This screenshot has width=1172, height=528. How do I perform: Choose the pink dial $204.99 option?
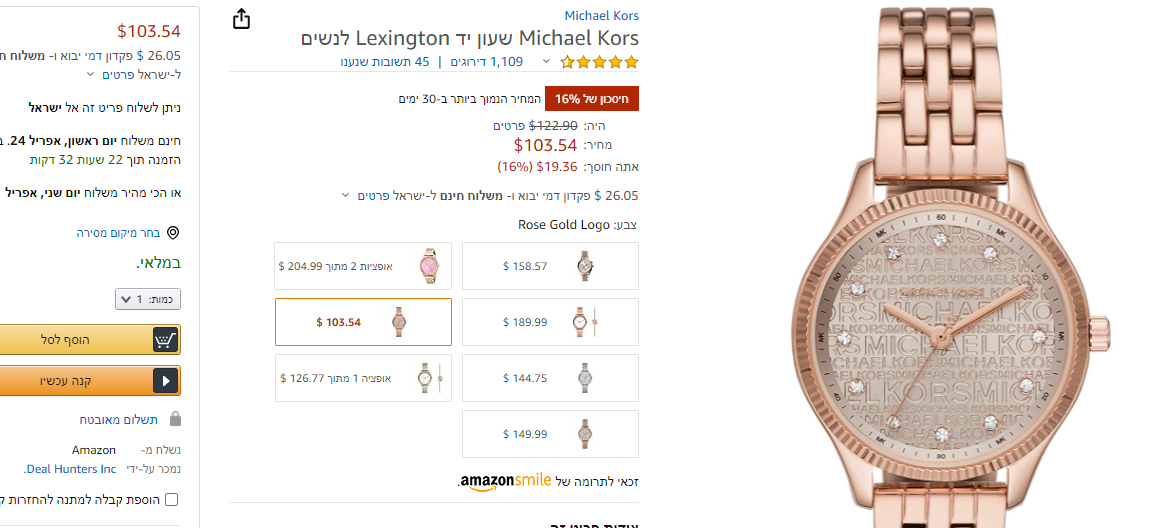pos(363,266)
